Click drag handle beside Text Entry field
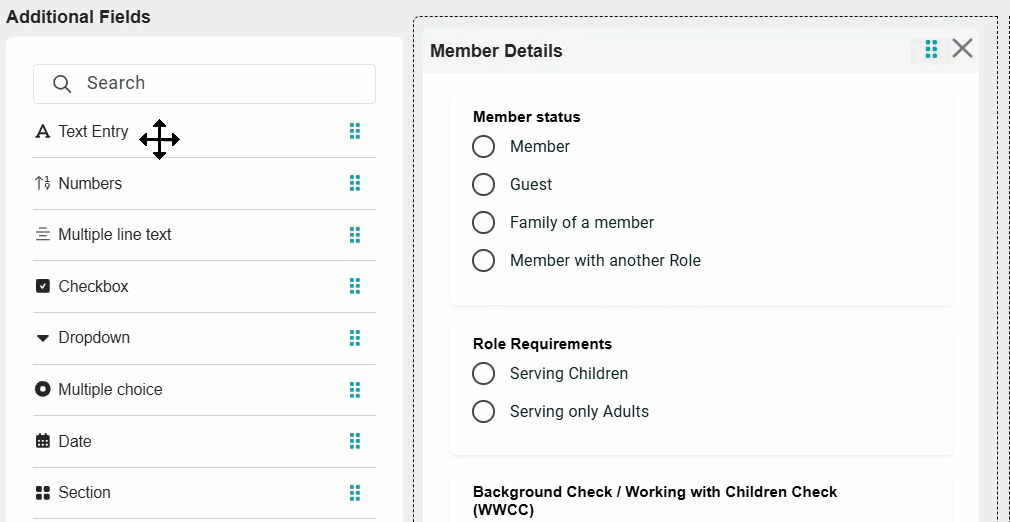The height and width of the screenshot is (522, 1010). pyautogui.click(x=354, y=131)
